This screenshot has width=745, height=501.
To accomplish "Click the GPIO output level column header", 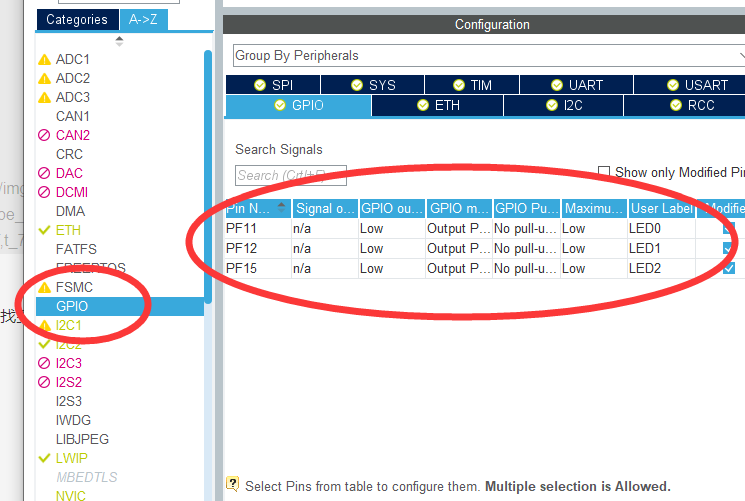I will (392, 208).
